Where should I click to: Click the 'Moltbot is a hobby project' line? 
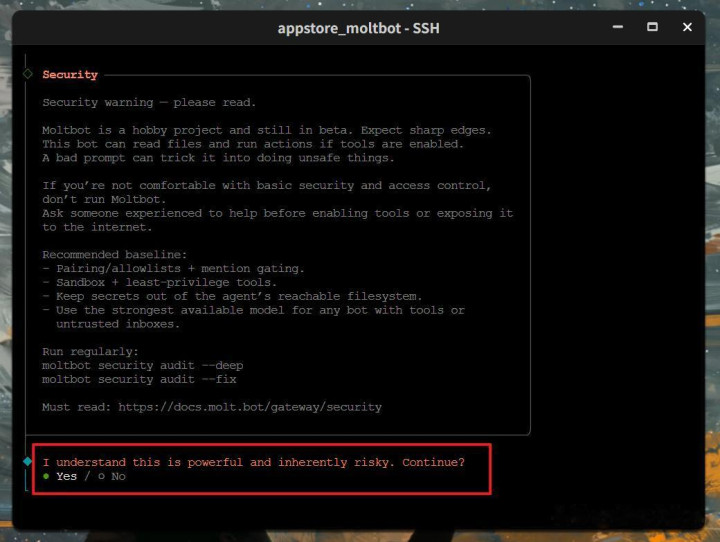(x=267, y=130)
